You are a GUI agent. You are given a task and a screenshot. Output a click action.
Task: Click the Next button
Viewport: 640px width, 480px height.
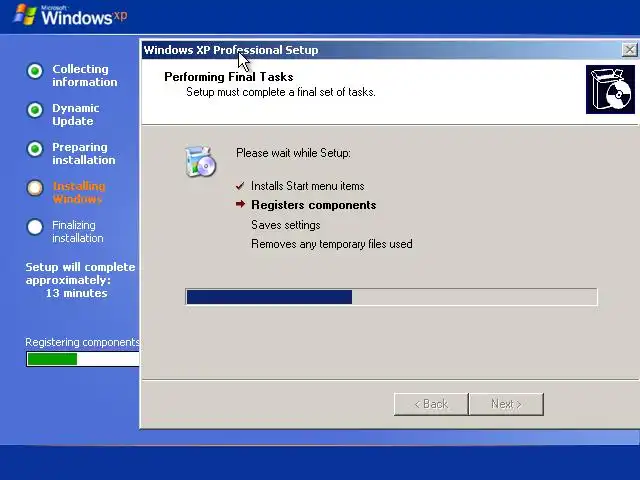coord(506,404)
